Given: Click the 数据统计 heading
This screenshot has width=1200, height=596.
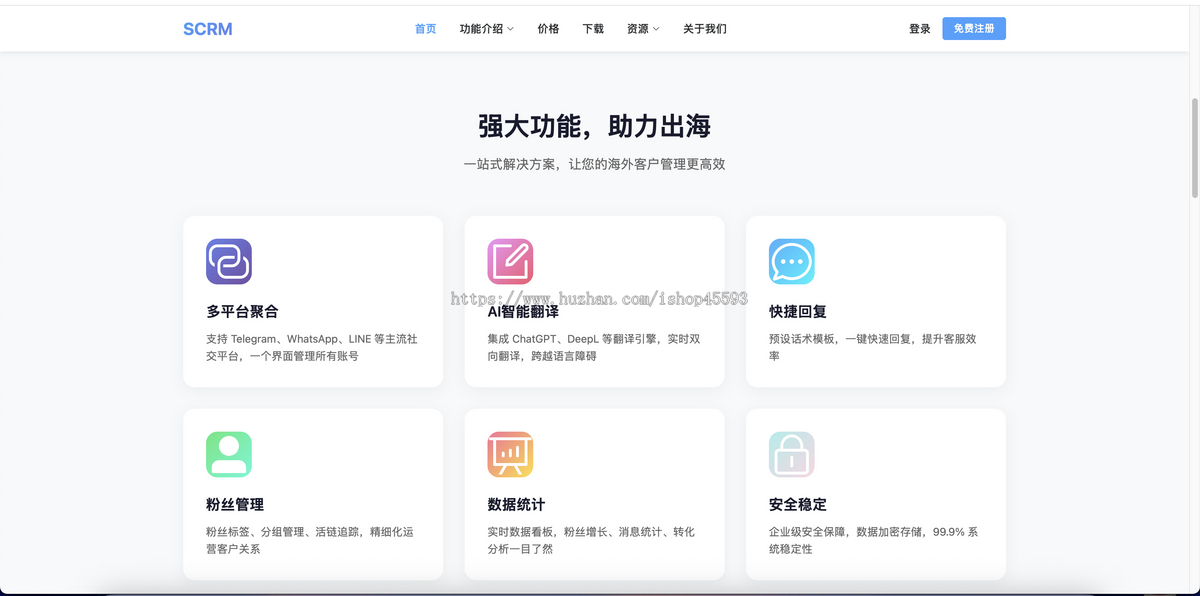Looking at the screenshot, I should click(516, 505).
